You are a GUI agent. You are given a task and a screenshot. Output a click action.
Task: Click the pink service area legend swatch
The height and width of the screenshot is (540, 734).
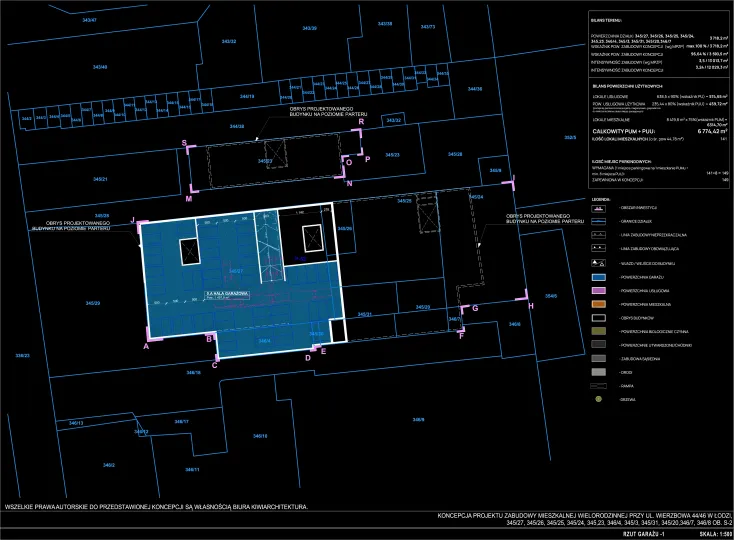(x=600, y=289)
